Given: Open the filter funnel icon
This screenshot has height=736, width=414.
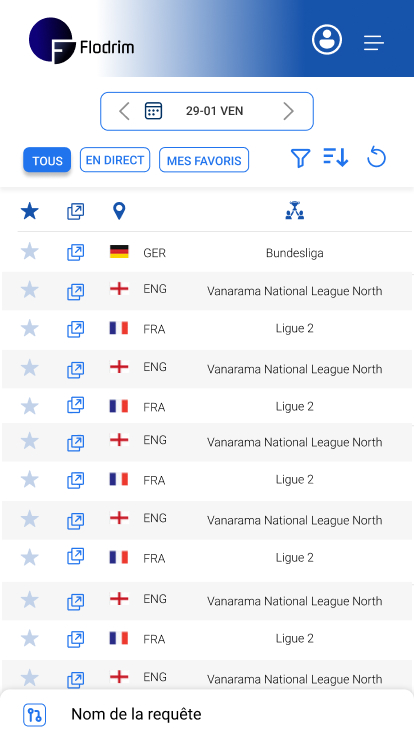Looking at the screenshot, I should pos(300,158).
